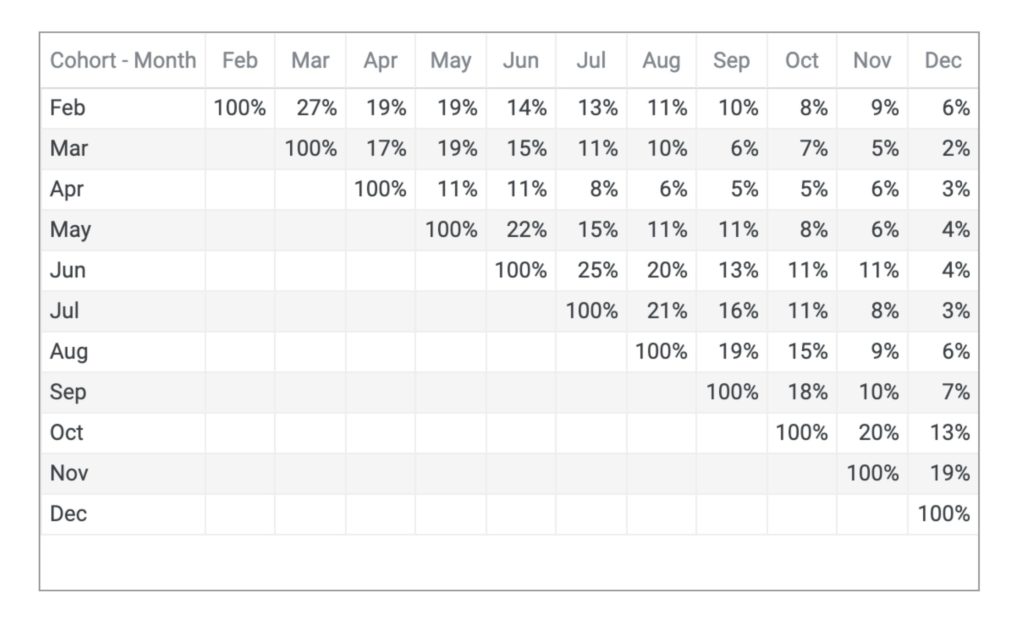Select the Dec row label
Image resolution: width=1024 pixels, height=621 pixels.
[x=69, y=514]
